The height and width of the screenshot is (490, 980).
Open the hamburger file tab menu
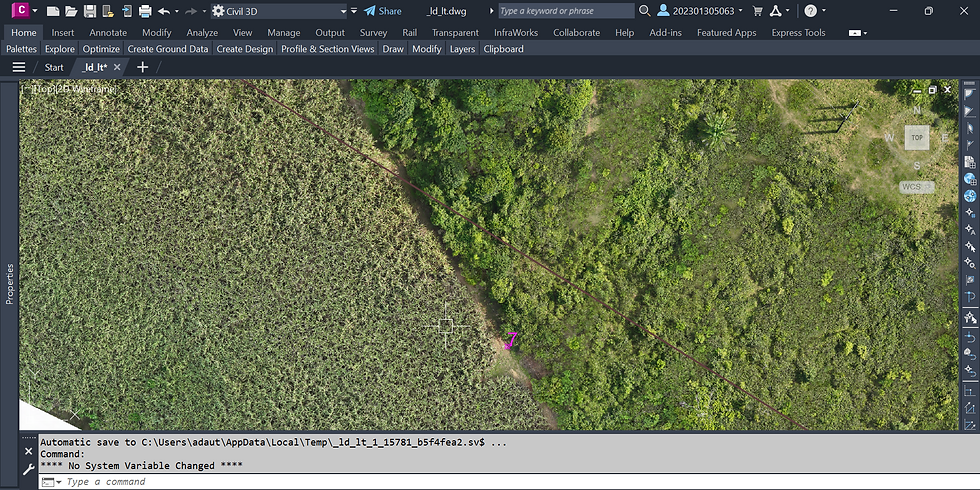[x=18, y=67]
